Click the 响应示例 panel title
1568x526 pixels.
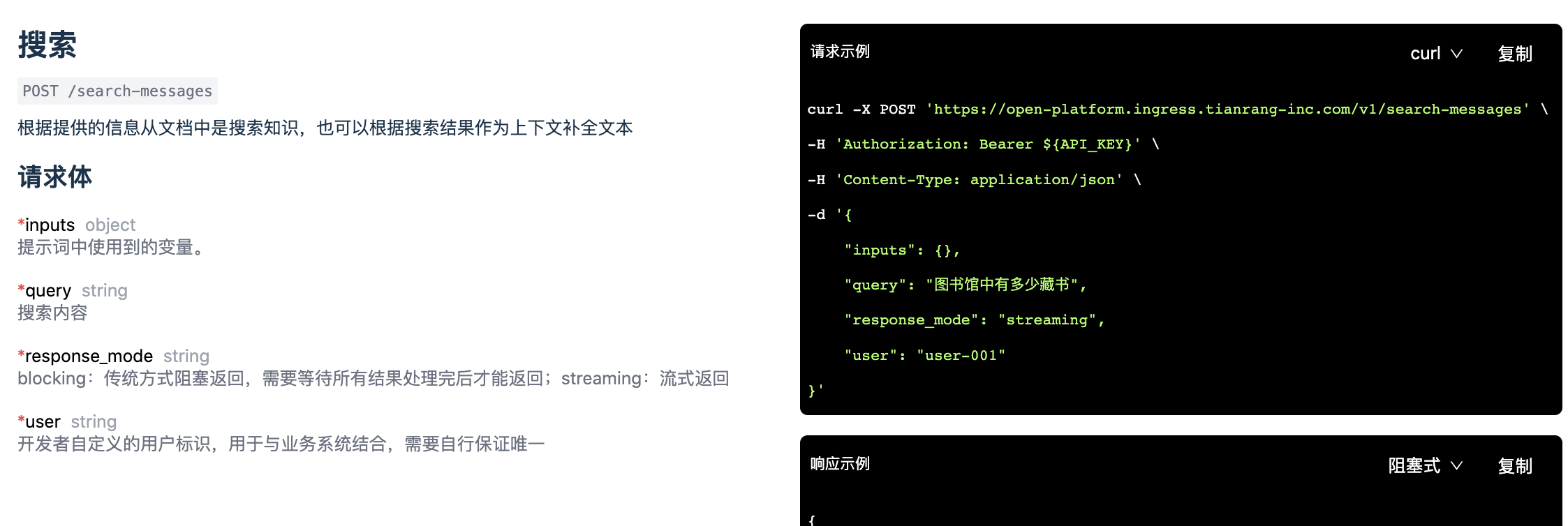pyautogui.click(x=840, y=464)
